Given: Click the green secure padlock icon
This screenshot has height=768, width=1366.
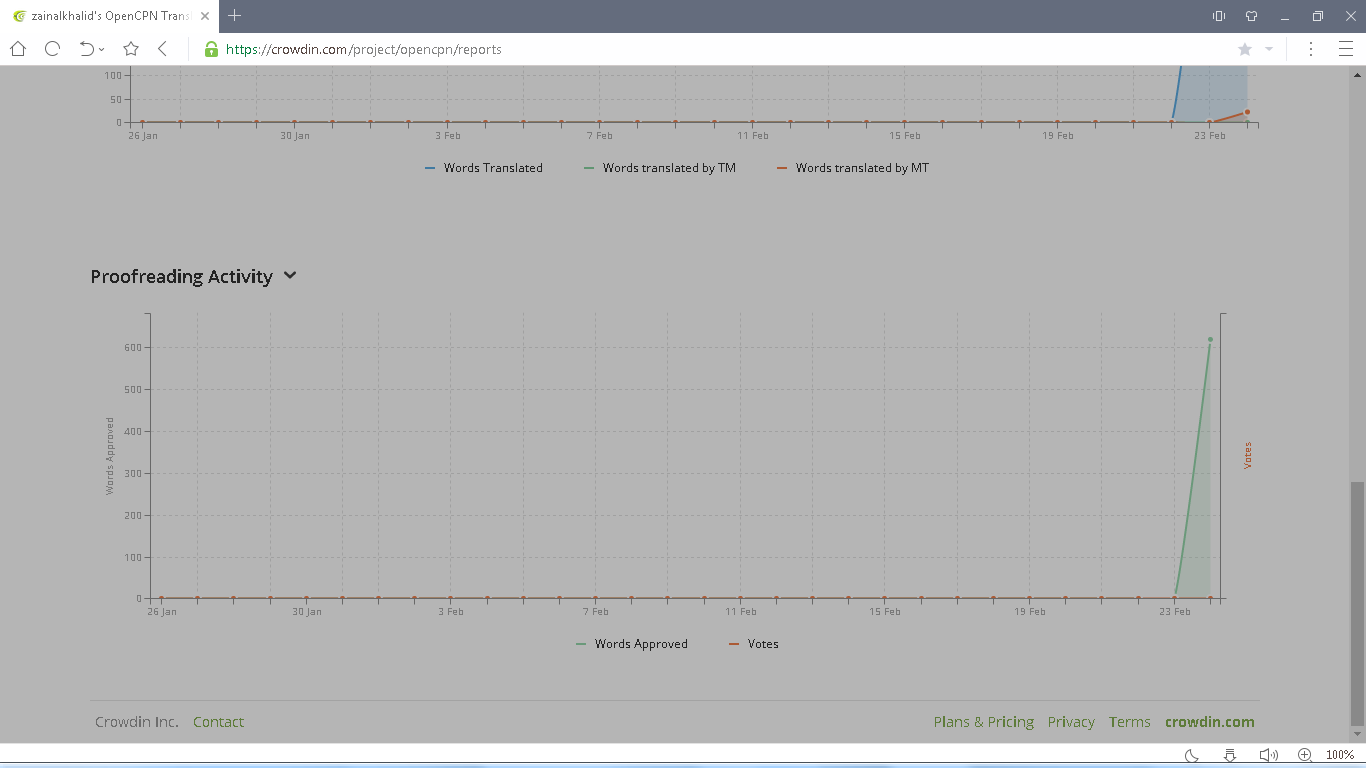Looking at the screenshot, I should click(211, 49).
